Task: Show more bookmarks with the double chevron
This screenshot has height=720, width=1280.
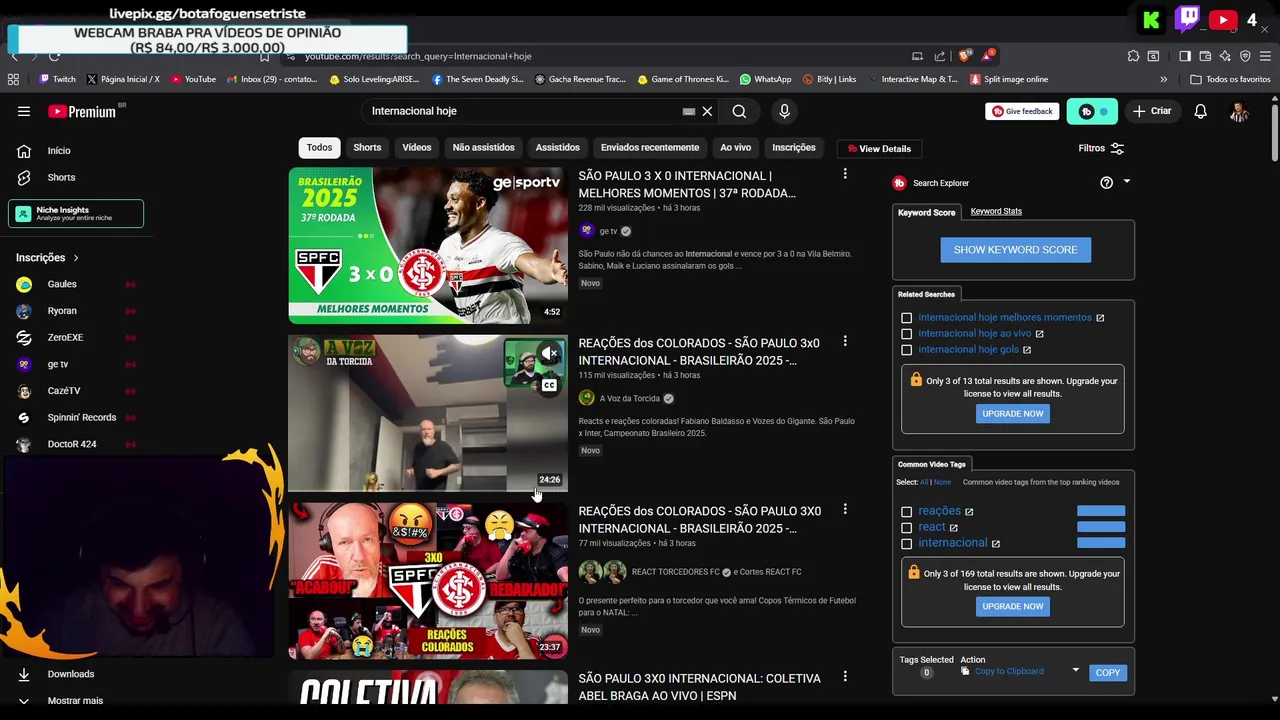Action: 1163,79
